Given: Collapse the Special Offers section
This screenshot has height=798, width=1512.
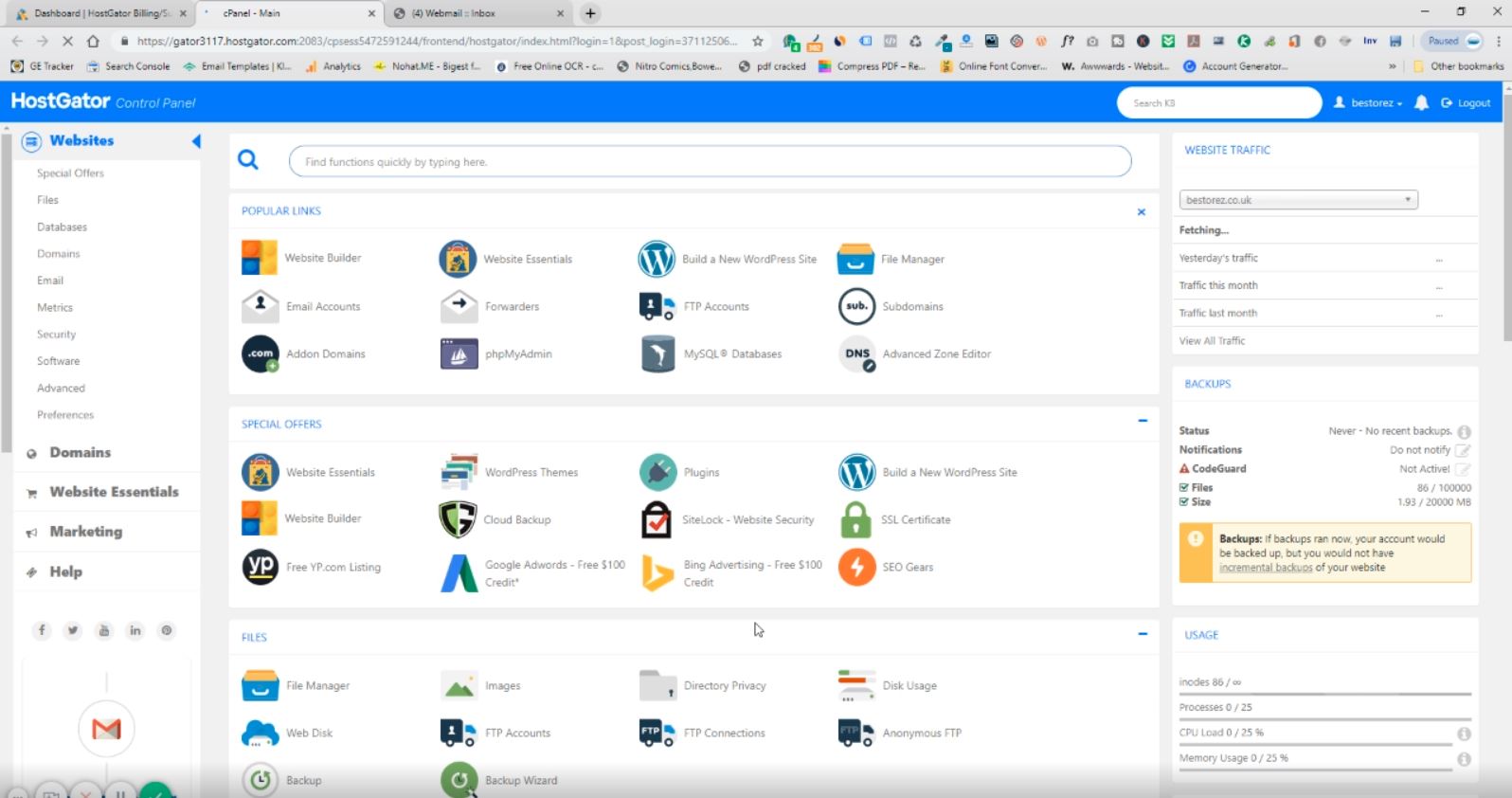Looking at the screenshot, I should pos(1143,420).
